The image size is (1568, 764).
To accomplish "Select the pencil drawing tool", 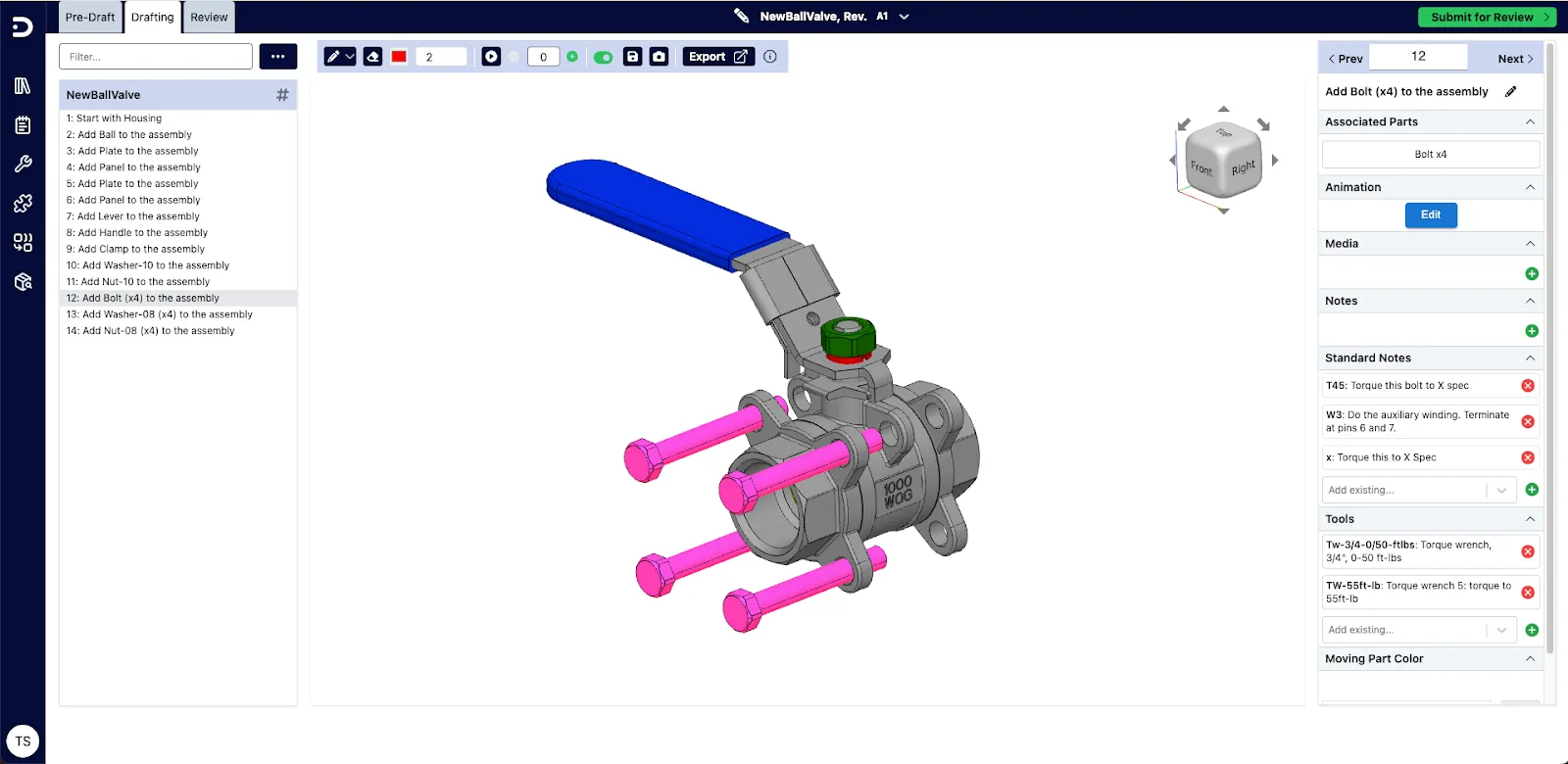I will tap(333, 57).
